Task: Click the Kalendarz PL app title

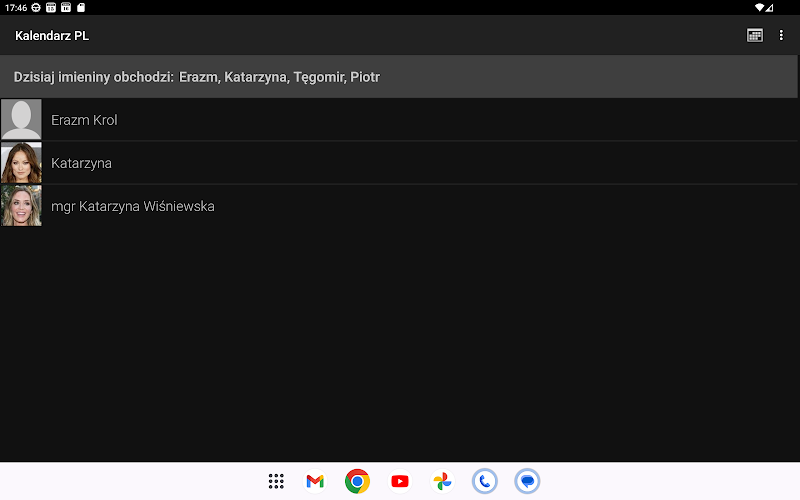Action: (x=52, y=36)
